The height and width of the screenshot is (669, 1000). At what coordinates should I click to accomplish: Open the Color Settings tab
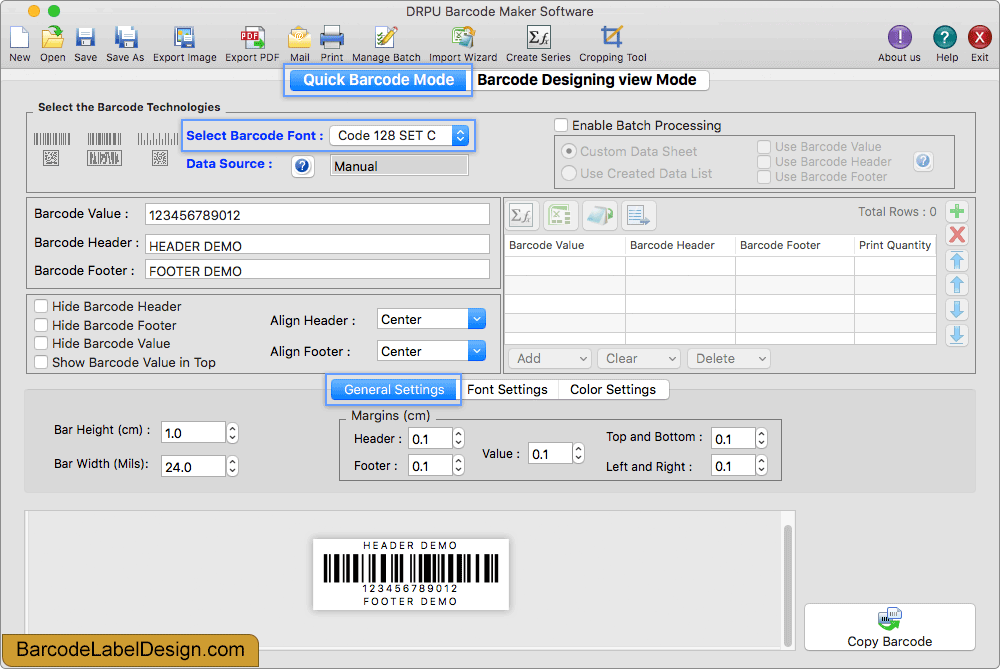coord(613,390)
